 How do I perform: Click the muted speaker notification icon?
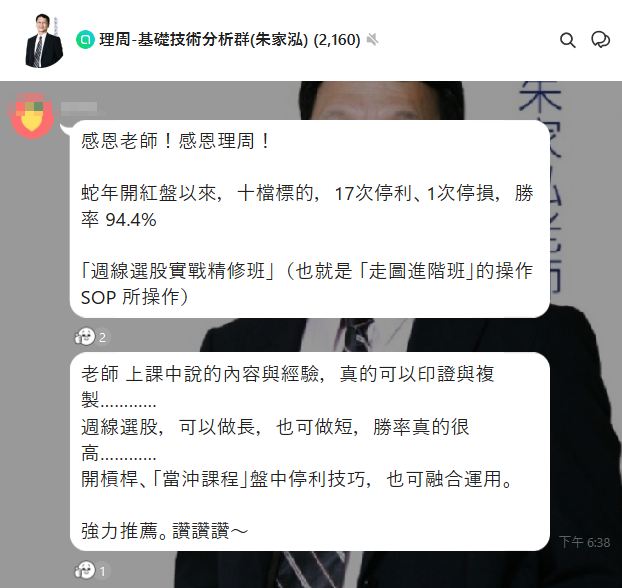click(372, 40)
